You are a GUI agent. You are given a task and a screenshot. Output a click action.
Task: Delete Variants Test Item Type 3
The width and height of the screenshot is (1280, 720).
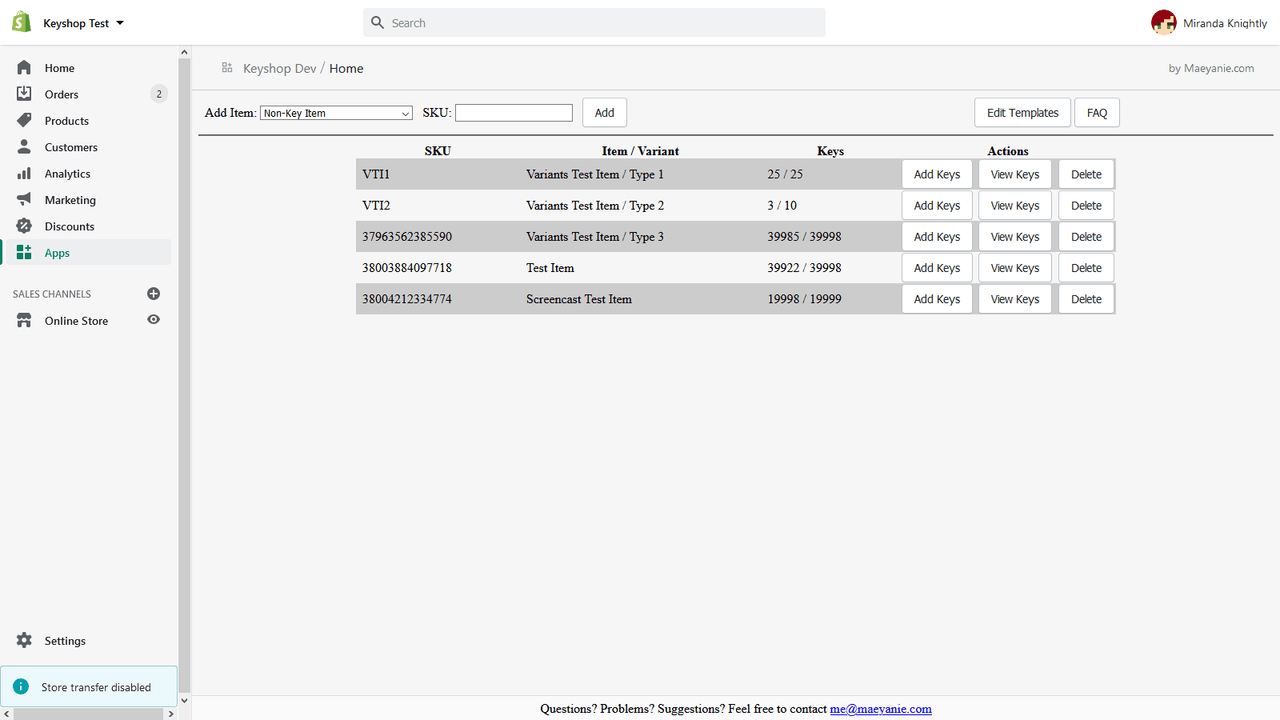1086,237
